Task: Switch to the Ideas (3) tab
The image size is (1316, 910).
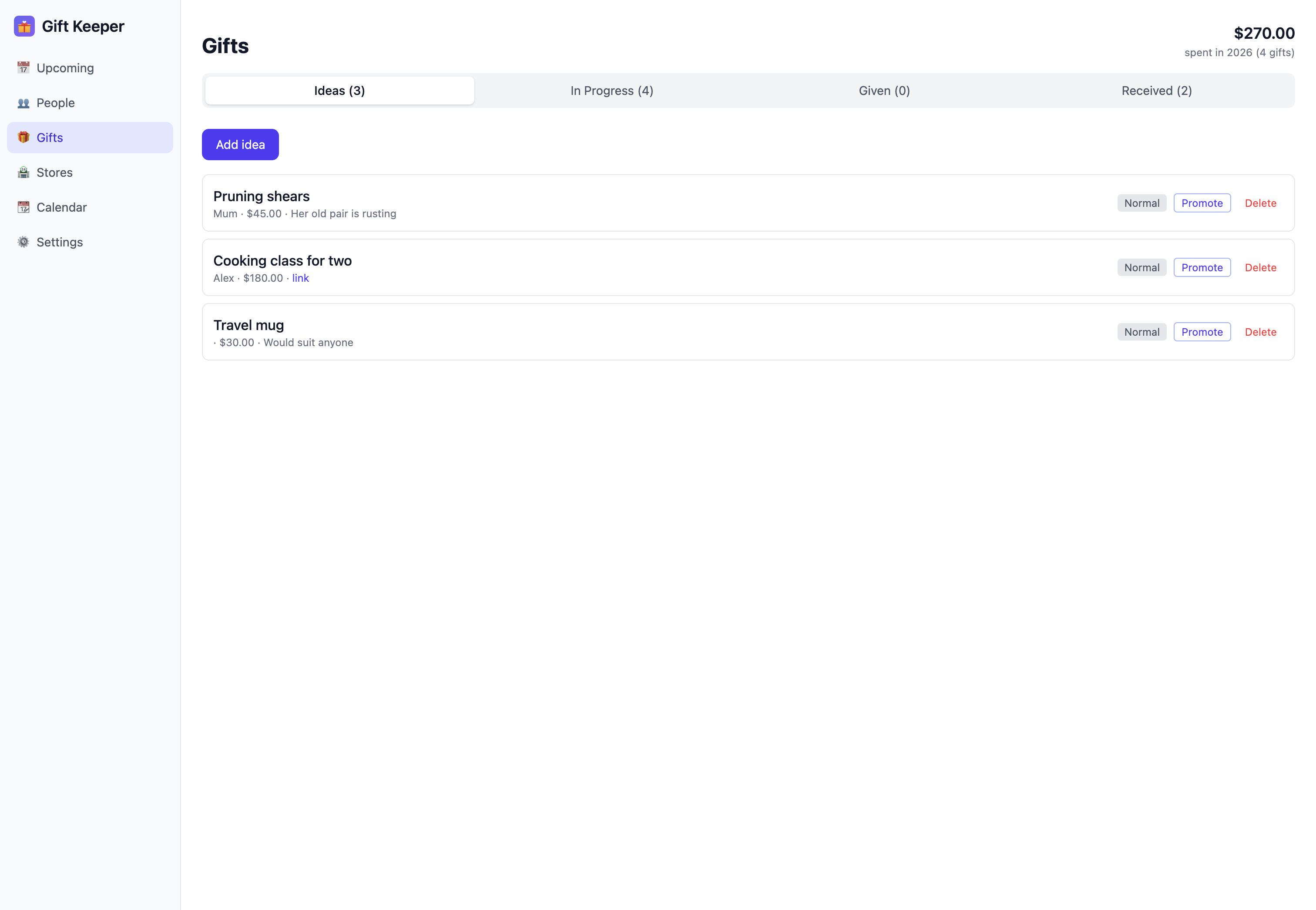Action: coord(340,91)
